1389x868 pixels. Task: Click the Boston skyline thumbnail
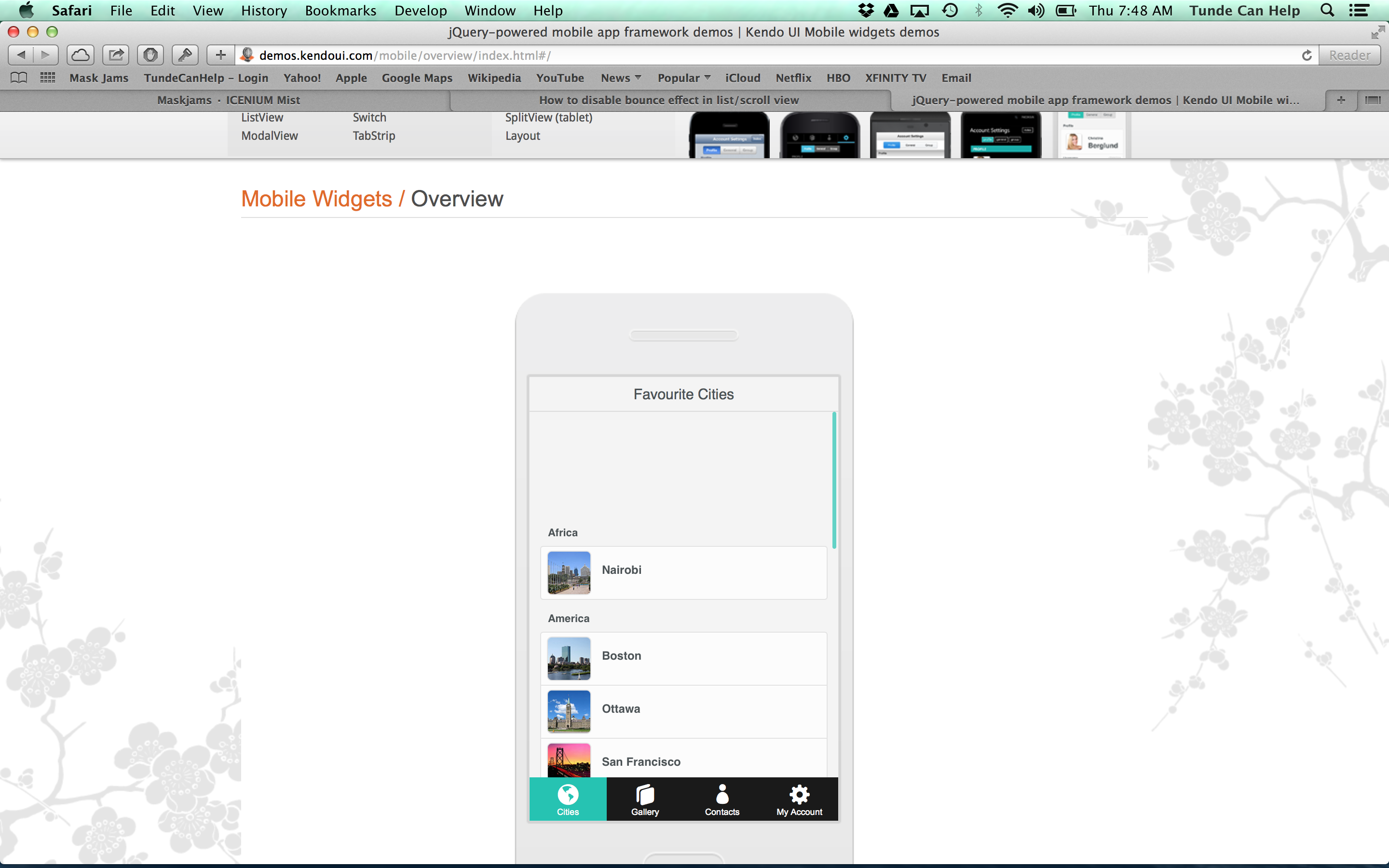(x=568, y=658)
